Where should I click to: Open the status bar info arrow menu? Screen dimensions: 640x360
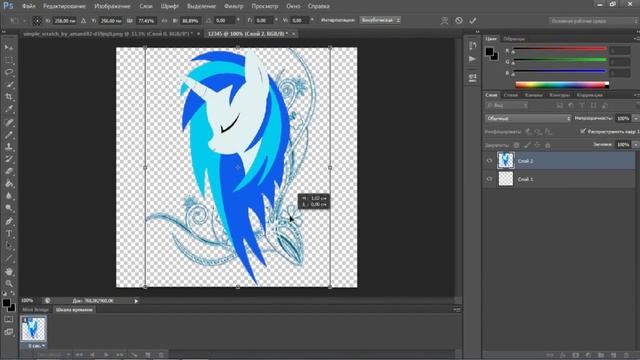tap(136, 301)
